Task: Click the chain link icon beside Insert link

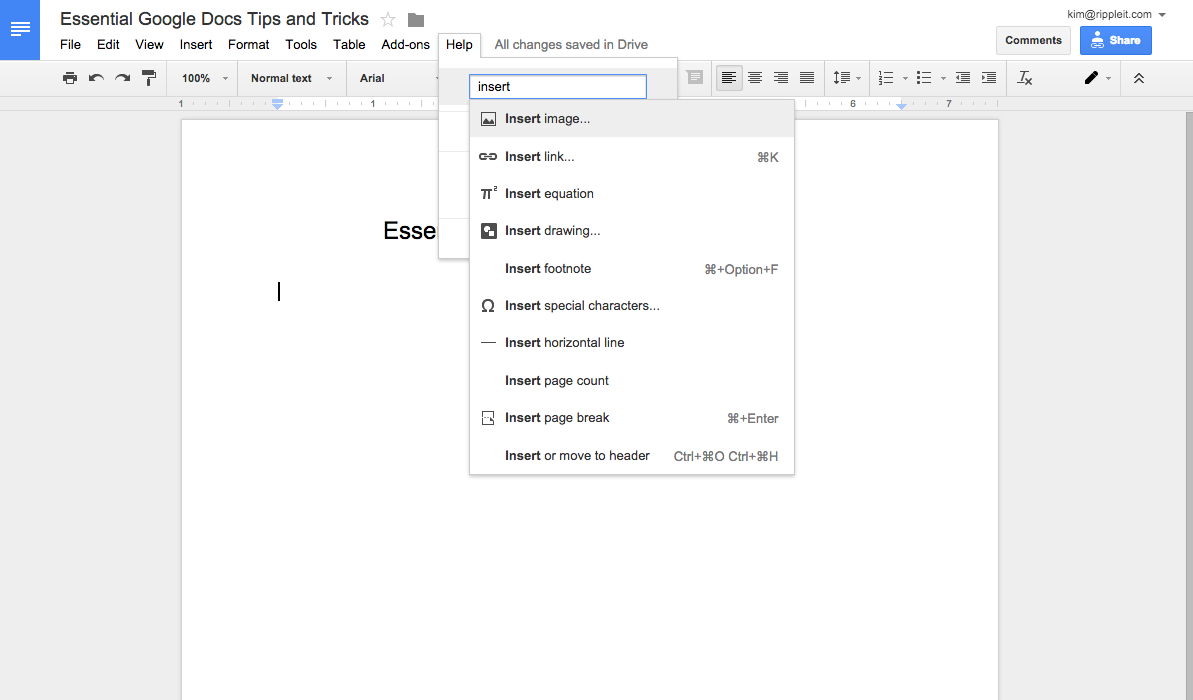Action: [488, 157]
